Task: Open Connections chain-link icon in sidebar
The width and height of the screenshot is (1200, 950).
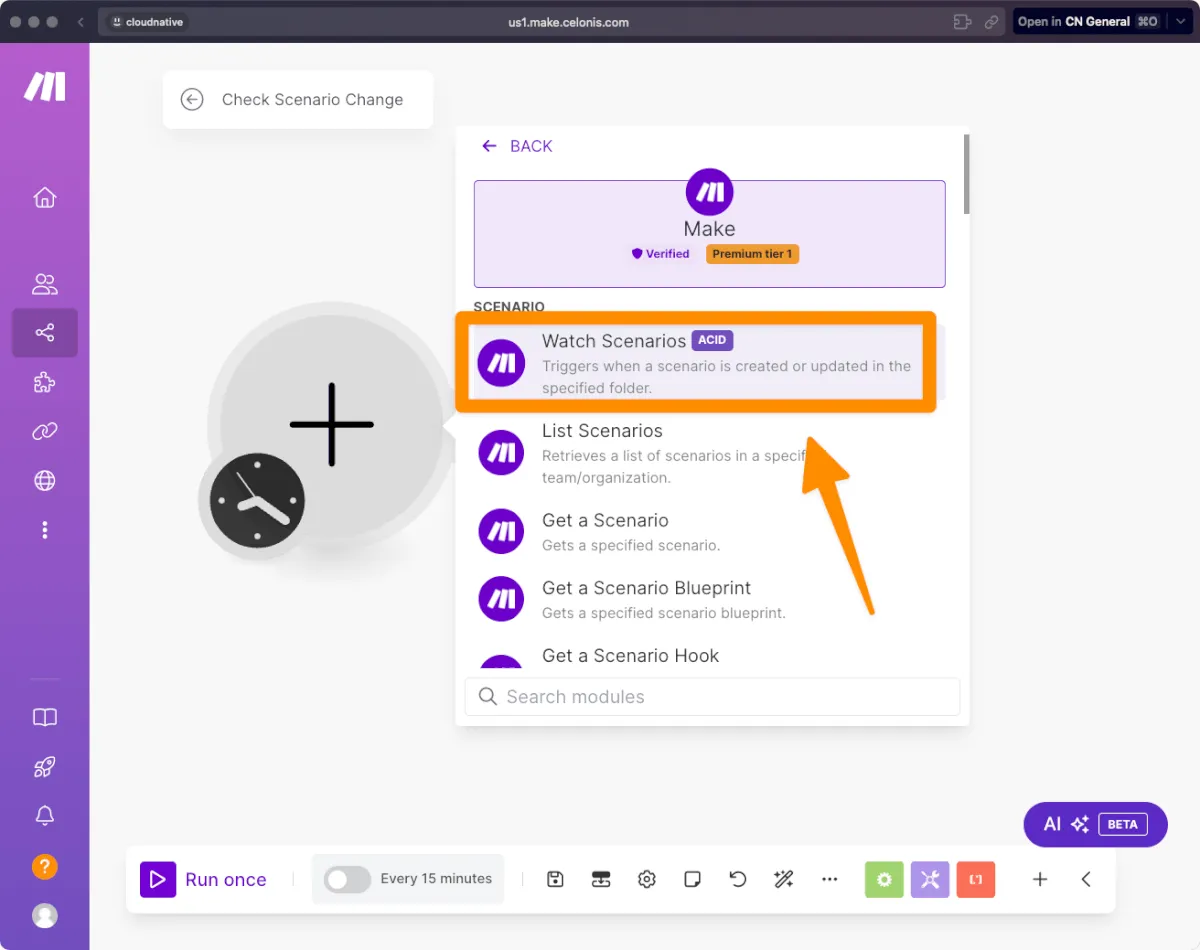Action: click(45, 431)
